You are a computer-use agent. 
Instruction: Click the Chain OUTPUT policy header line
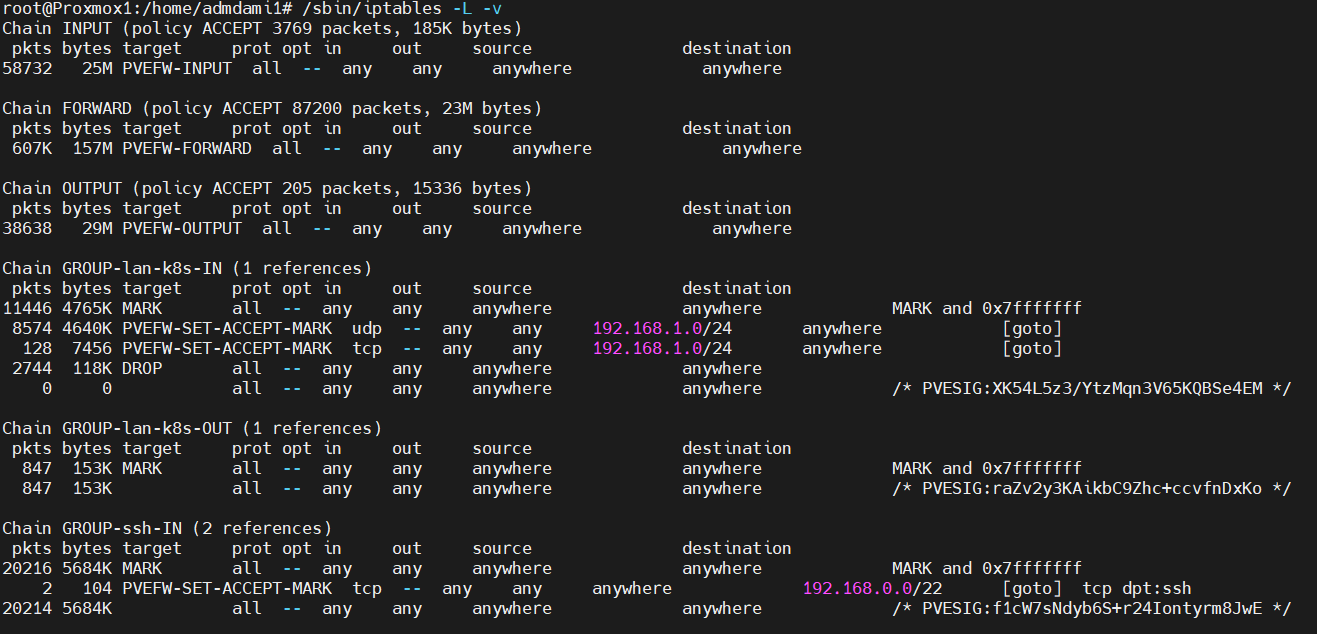click(267, 188)
